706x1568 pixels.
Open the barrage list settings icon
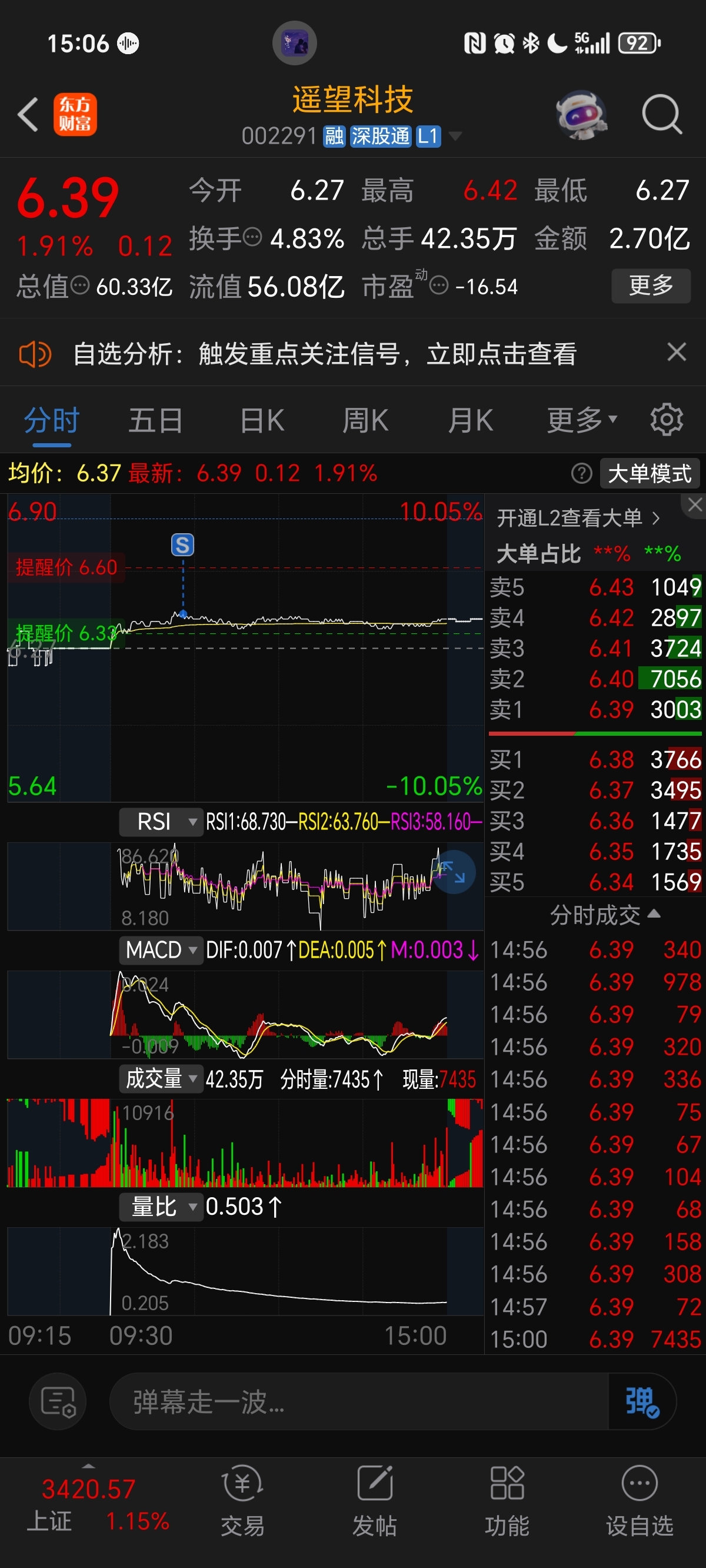(58, 1402)
